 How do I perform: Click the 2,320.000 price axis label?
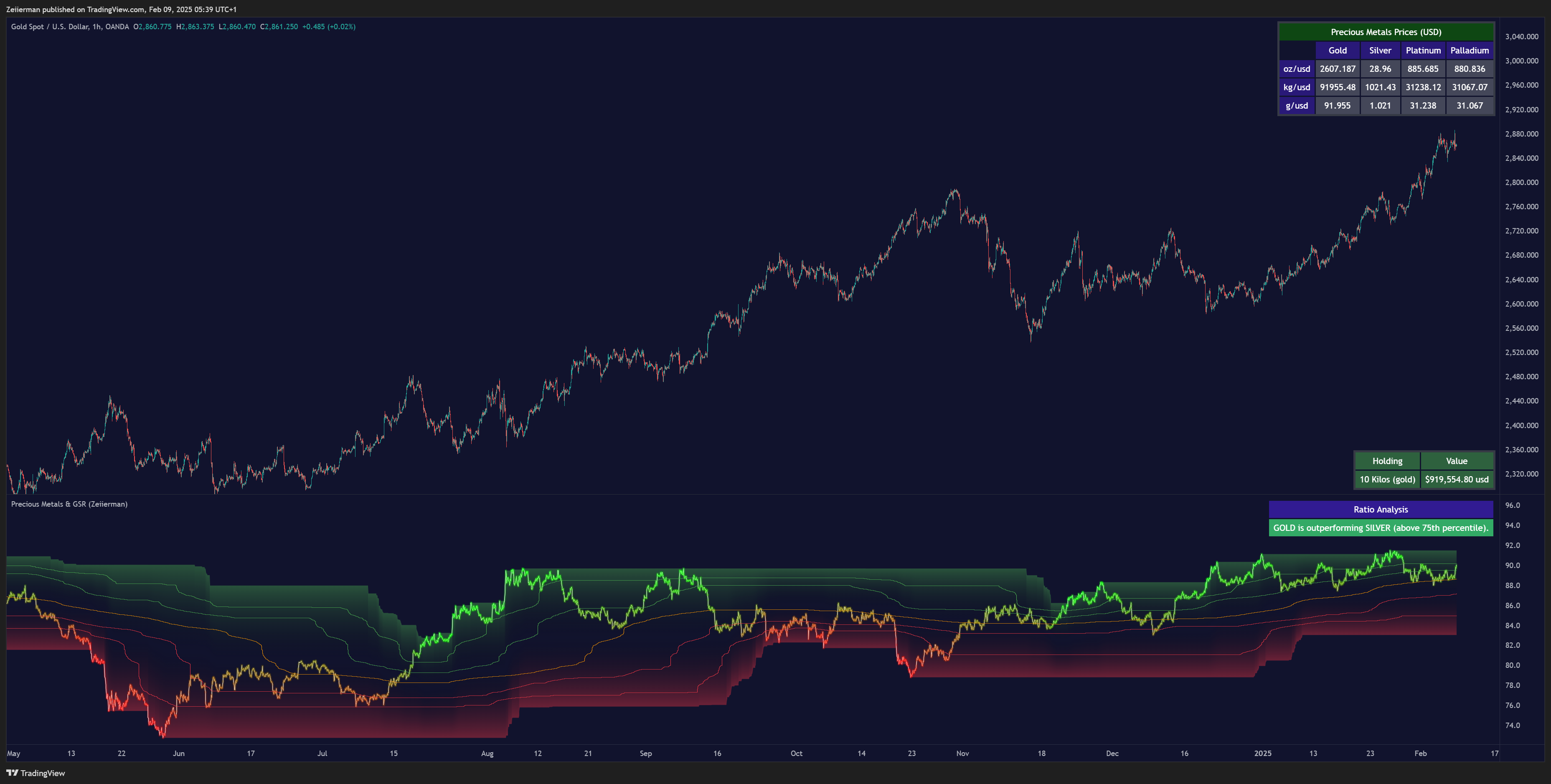pos(1521,474)
